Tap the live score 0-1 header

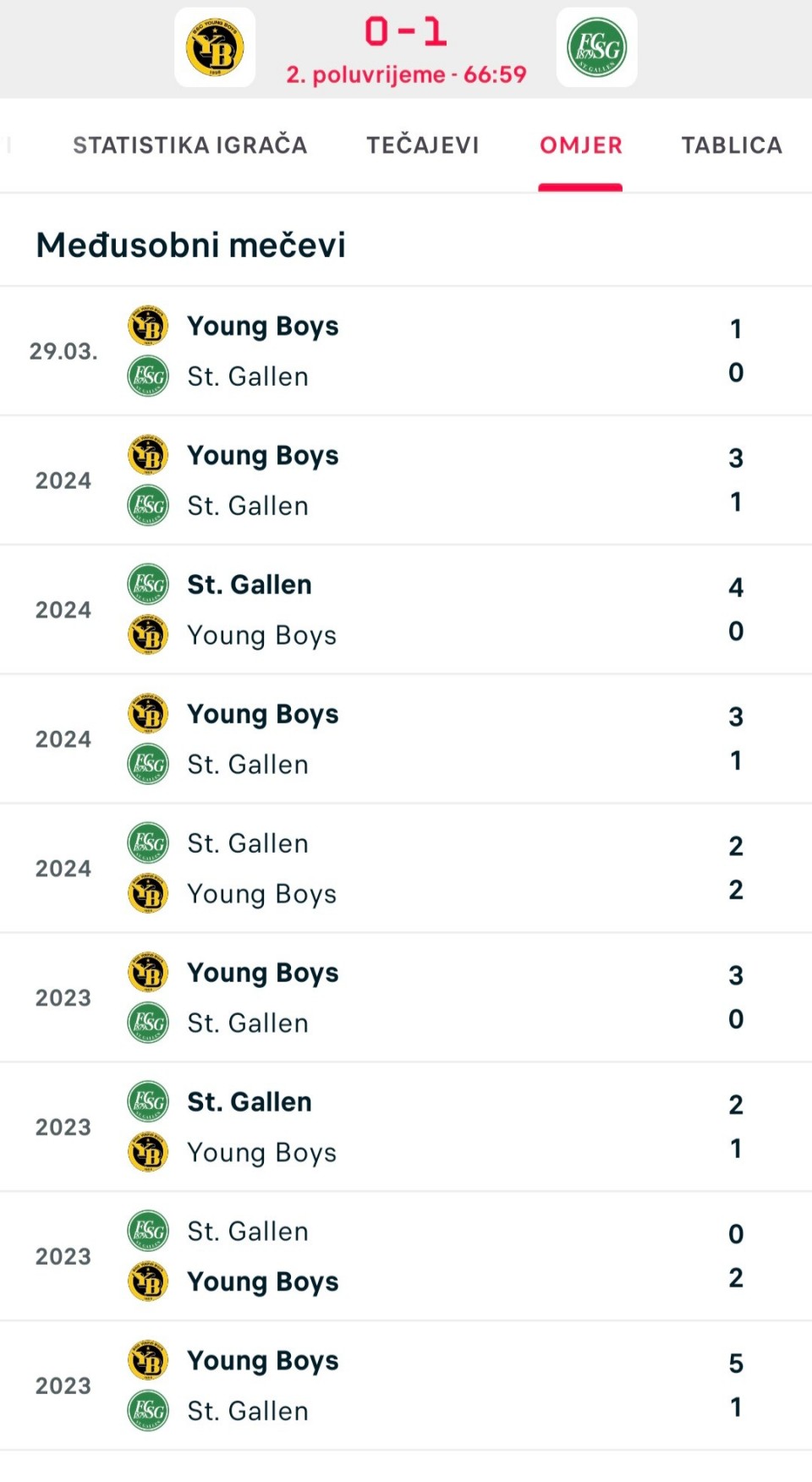click(406, 32)
